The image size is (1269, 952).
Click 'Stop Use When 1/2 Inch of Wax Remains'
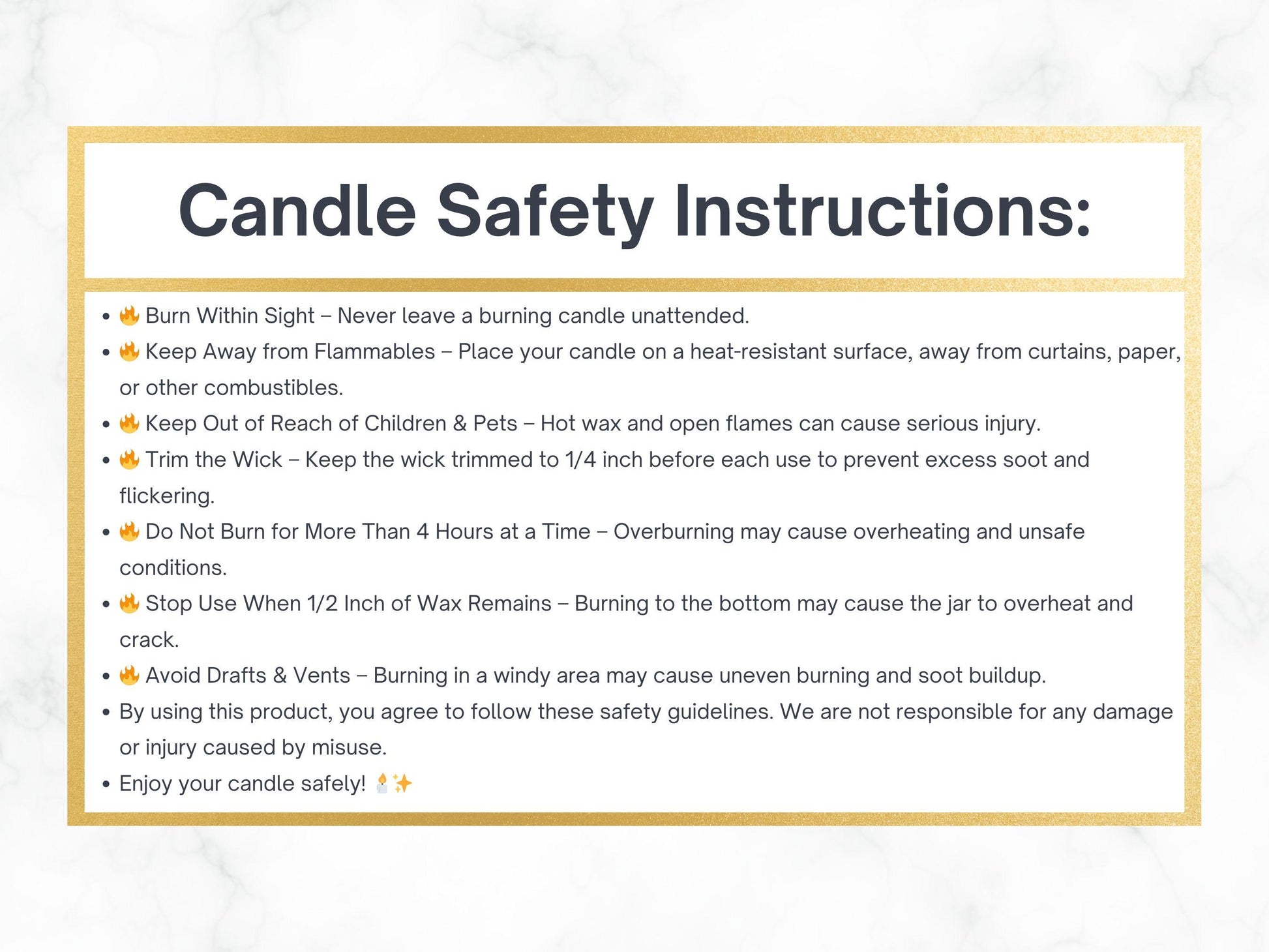348,604
